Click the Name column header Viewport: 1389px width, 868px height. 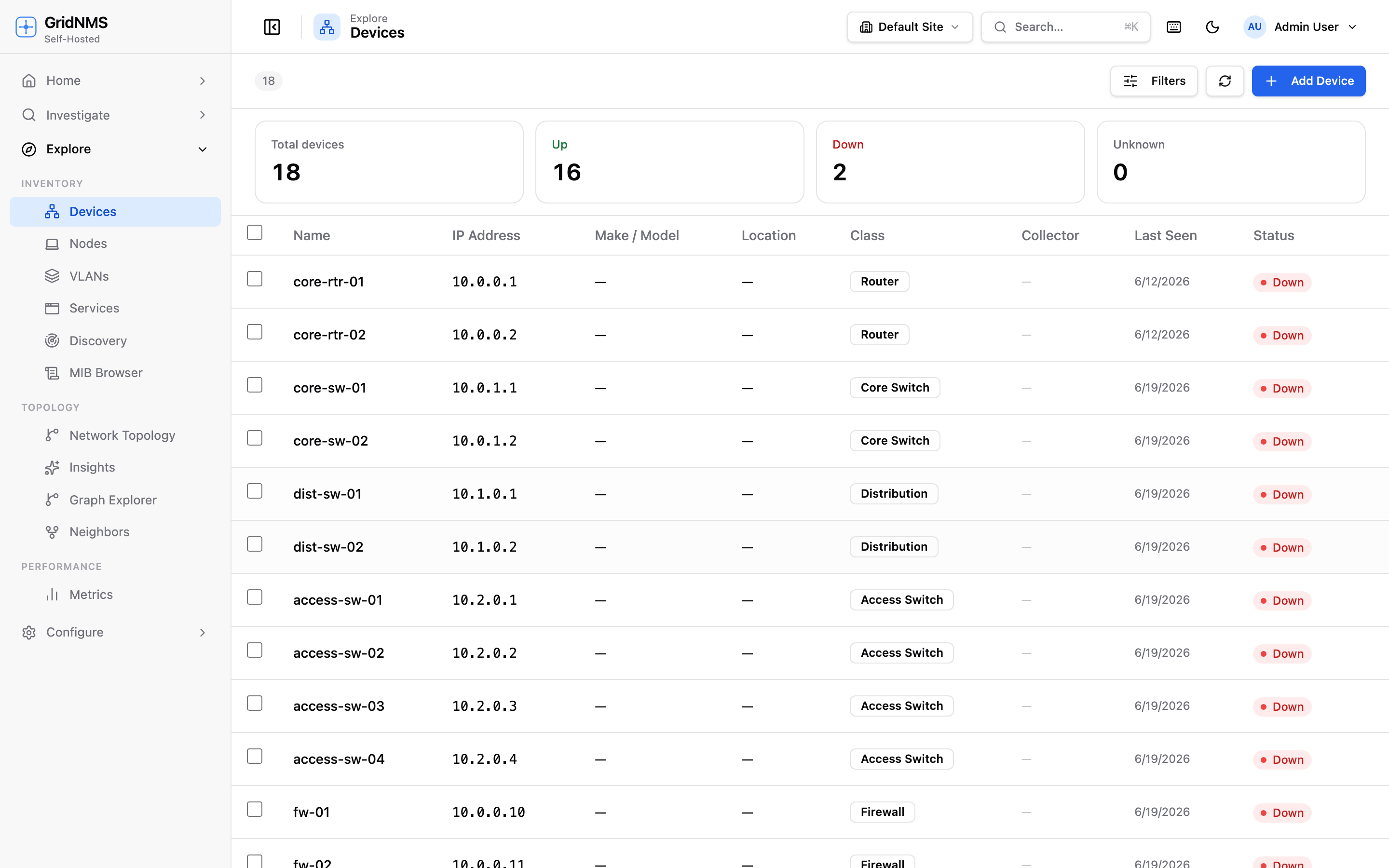click(x=312, y=235)
